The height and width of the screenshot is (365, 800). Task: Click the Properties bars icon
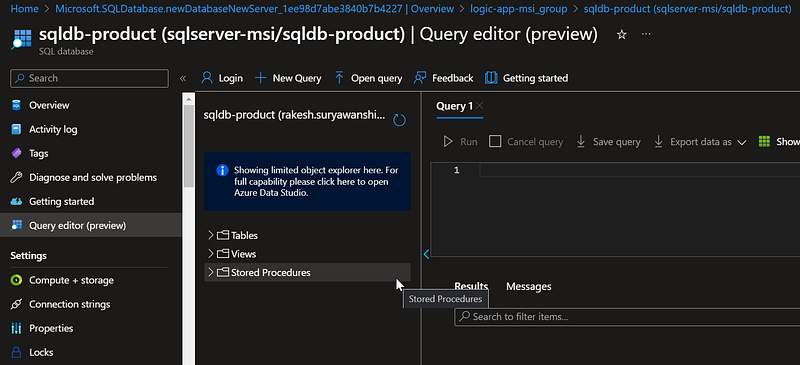pyautogui.click(x=17, y=328)
